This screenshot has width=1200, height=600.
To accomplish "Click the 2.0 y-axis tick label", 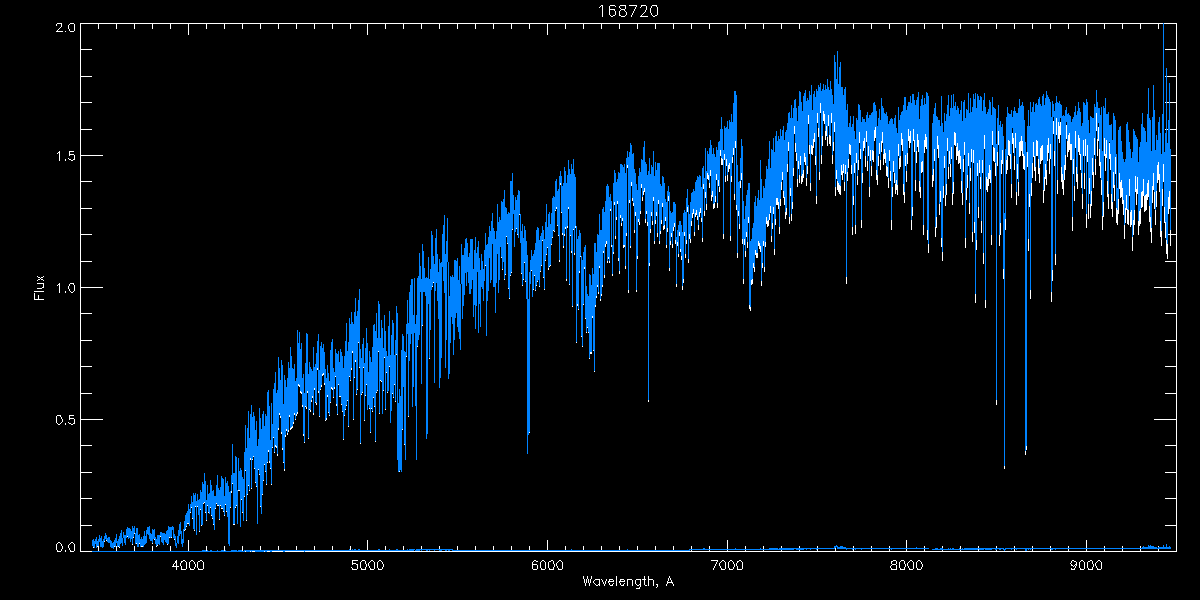I will point(66,28).
